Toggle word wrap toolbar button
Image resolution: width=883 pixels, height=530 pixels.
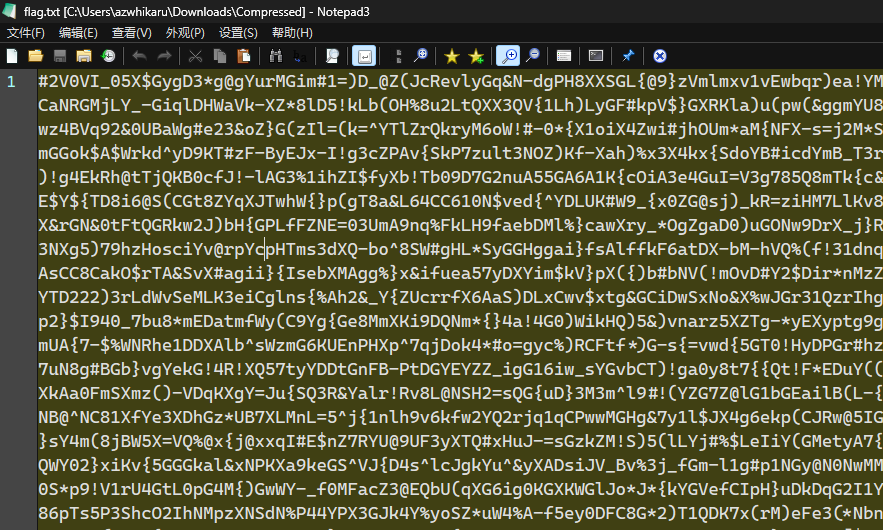pyautogui.click(x=364, y=56)
